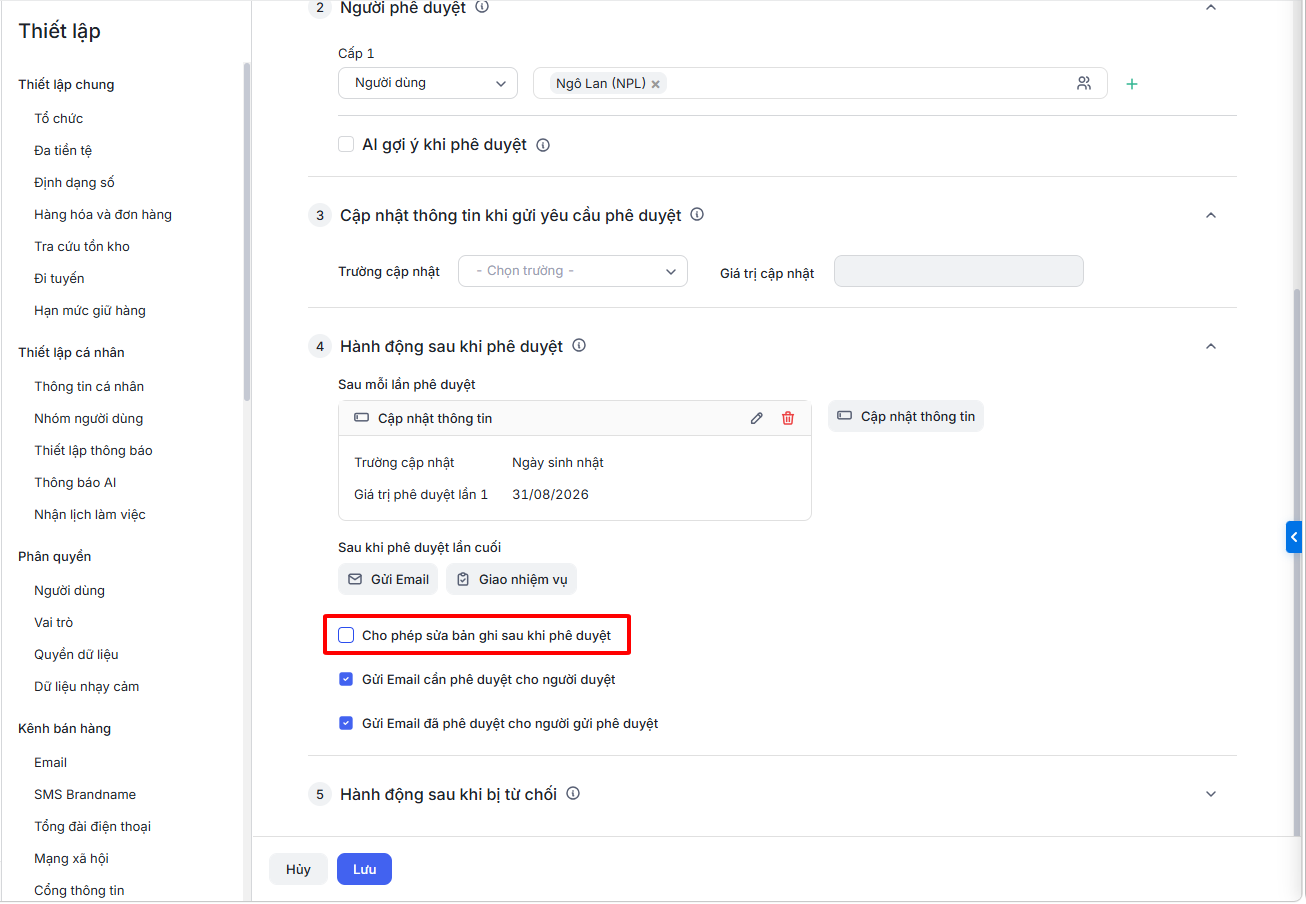Image resolution: width=1306 pixels, height=904 pixels.
Task: Open the Người dùng dropdown under Cấp 1
Action: [428, 83]
